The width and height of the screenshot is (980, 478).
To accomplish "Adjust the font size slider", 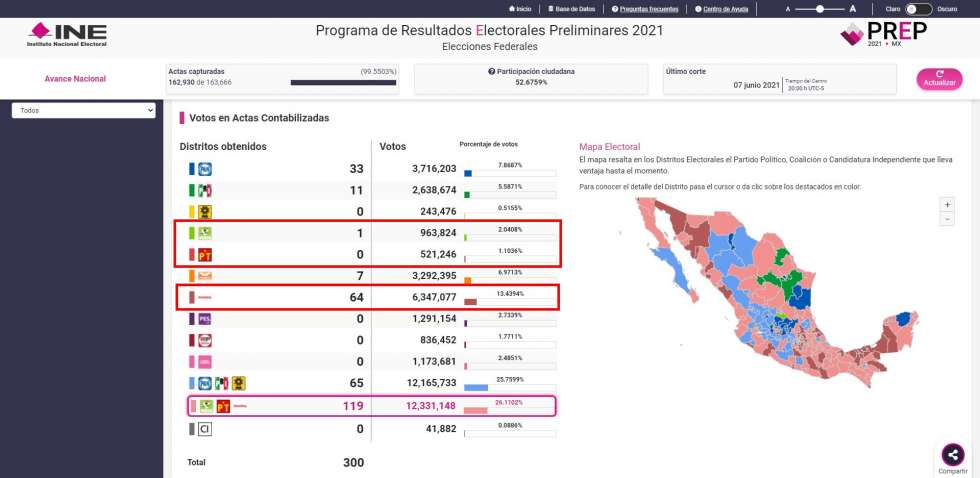I will click(820, 9).
